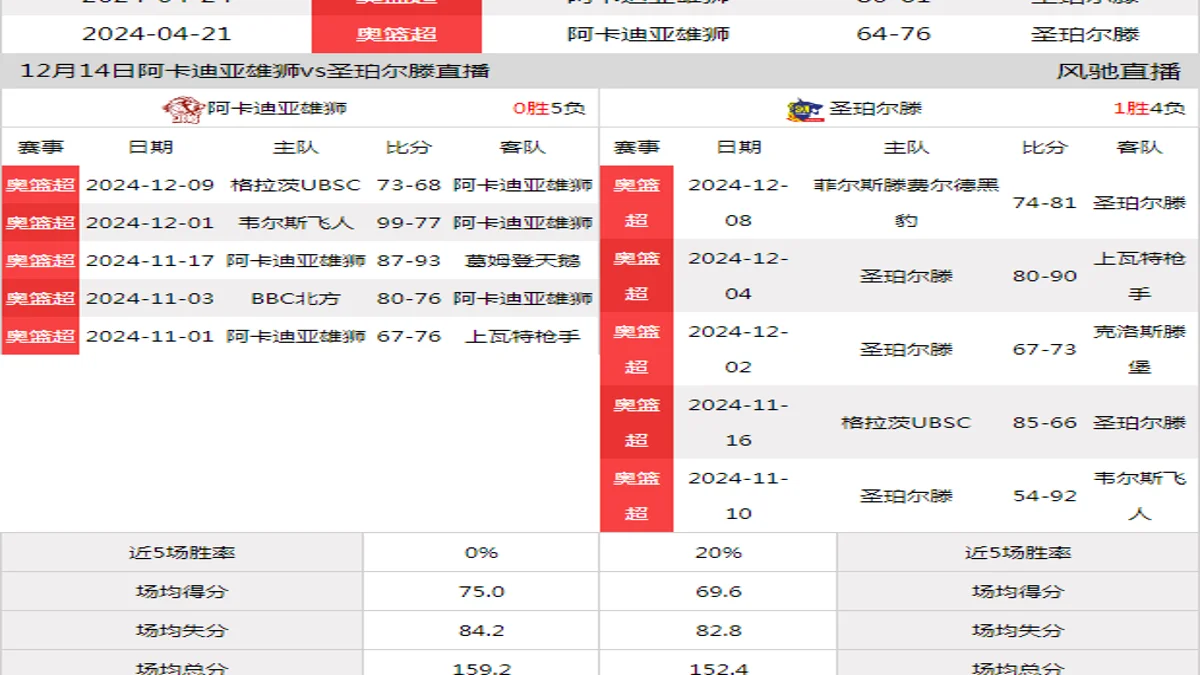Click score 80-90
1200x675 pixels.
[1045, 276]
